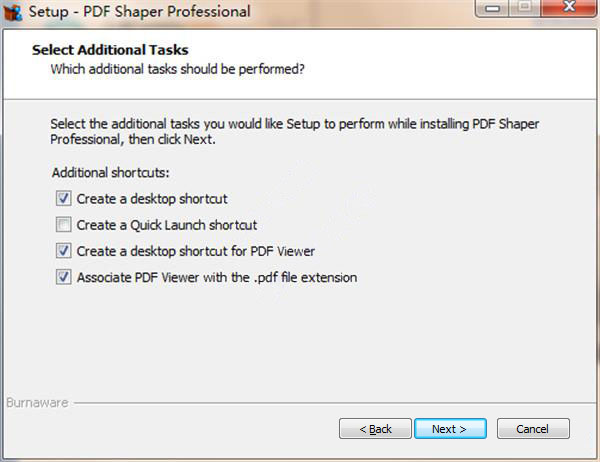Click the Burnaware label near the bottom
Screen dimensions: 600x462
[38, 403]
